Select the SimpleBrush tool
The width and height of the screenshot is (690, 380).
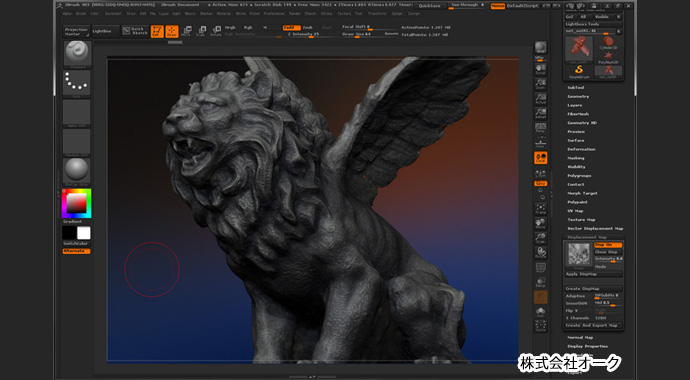click(x=579, y=71)
